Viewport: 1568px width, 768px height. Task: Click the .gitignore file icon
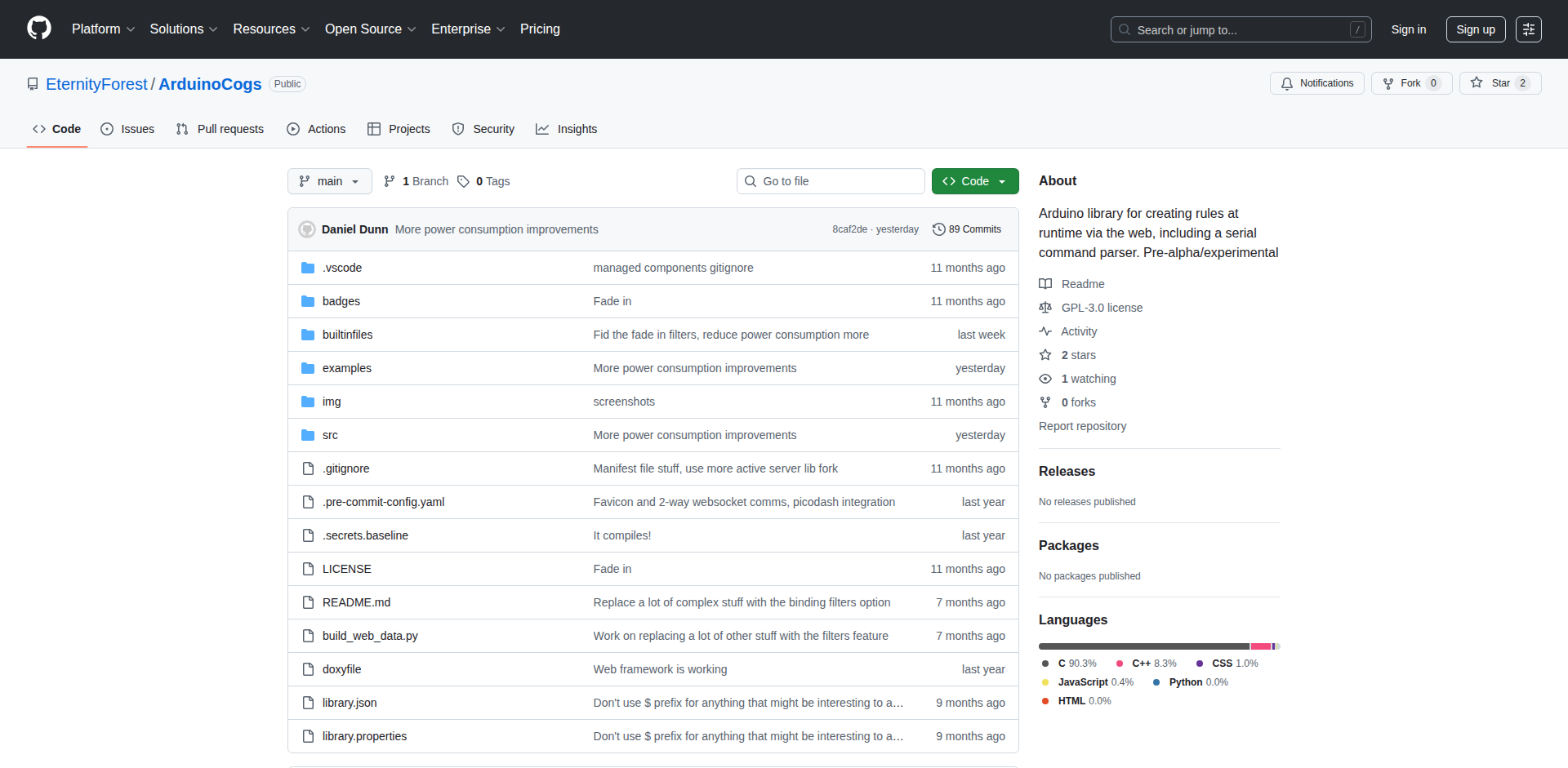pyautogui.click(x=308, y=468)
